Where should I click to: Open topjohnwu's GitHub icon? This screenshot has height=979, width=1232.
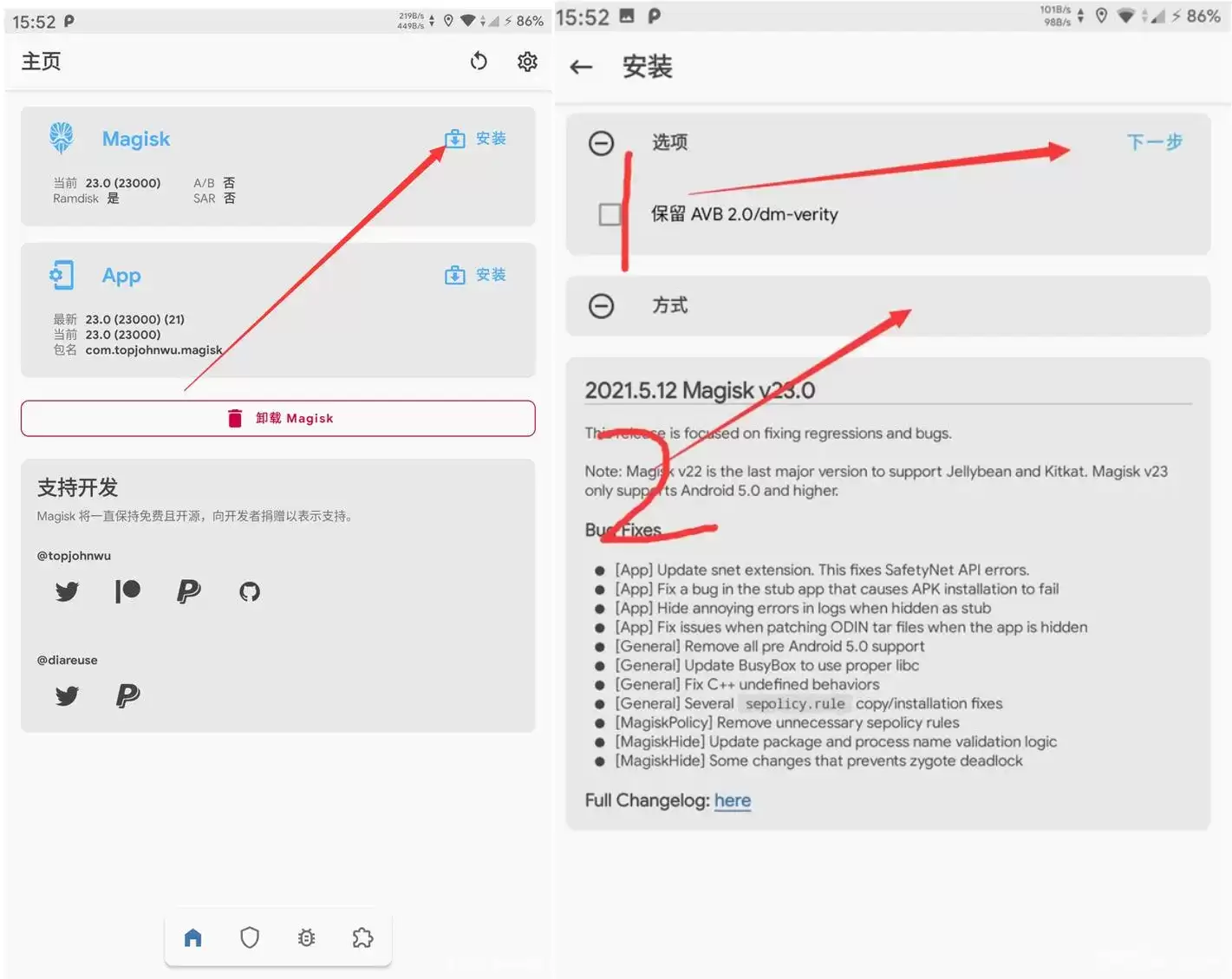[x=250, y=591]
